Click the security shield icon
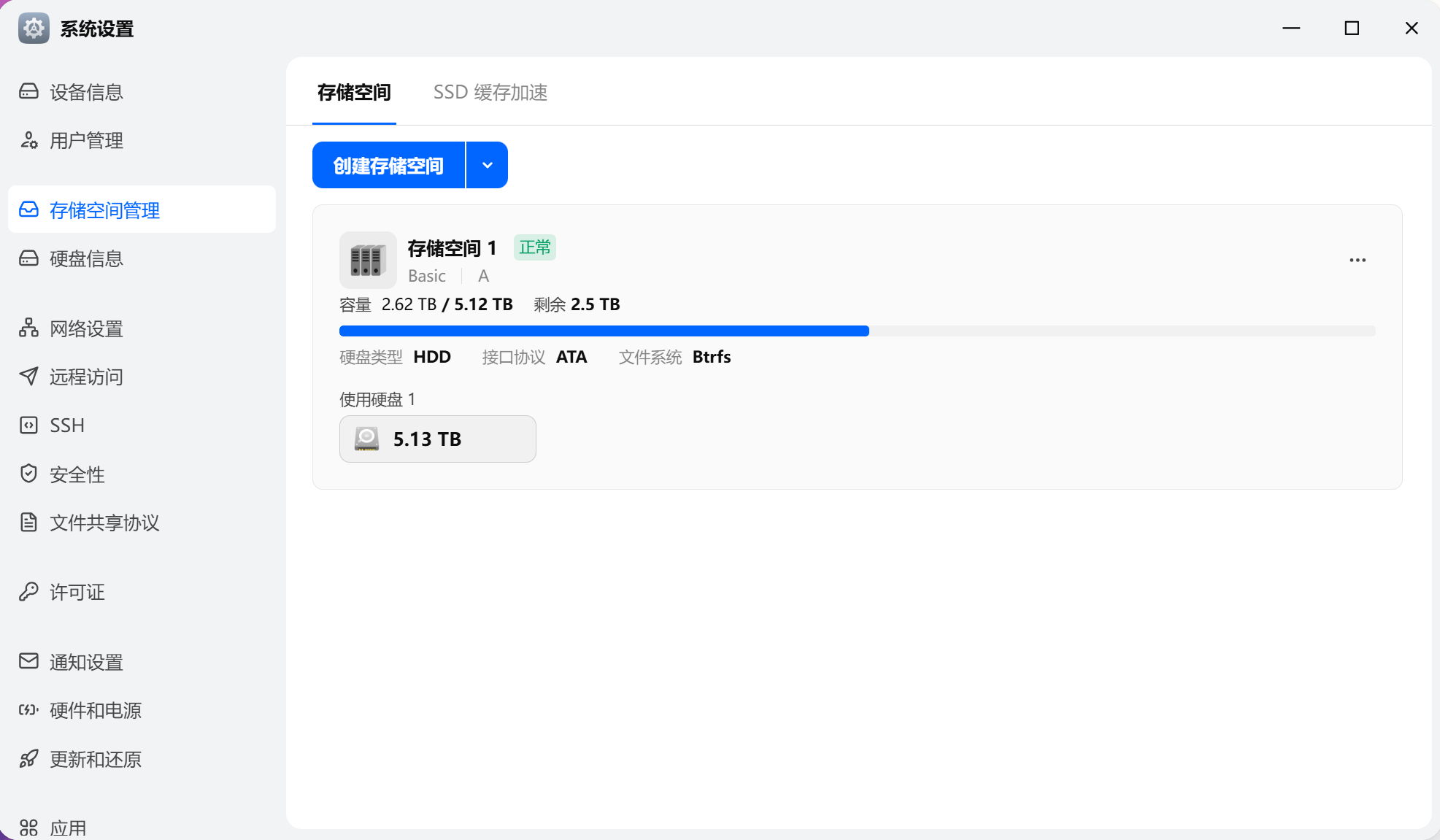Viewport: 1440px width, 840px height. (x=28, y=474)
